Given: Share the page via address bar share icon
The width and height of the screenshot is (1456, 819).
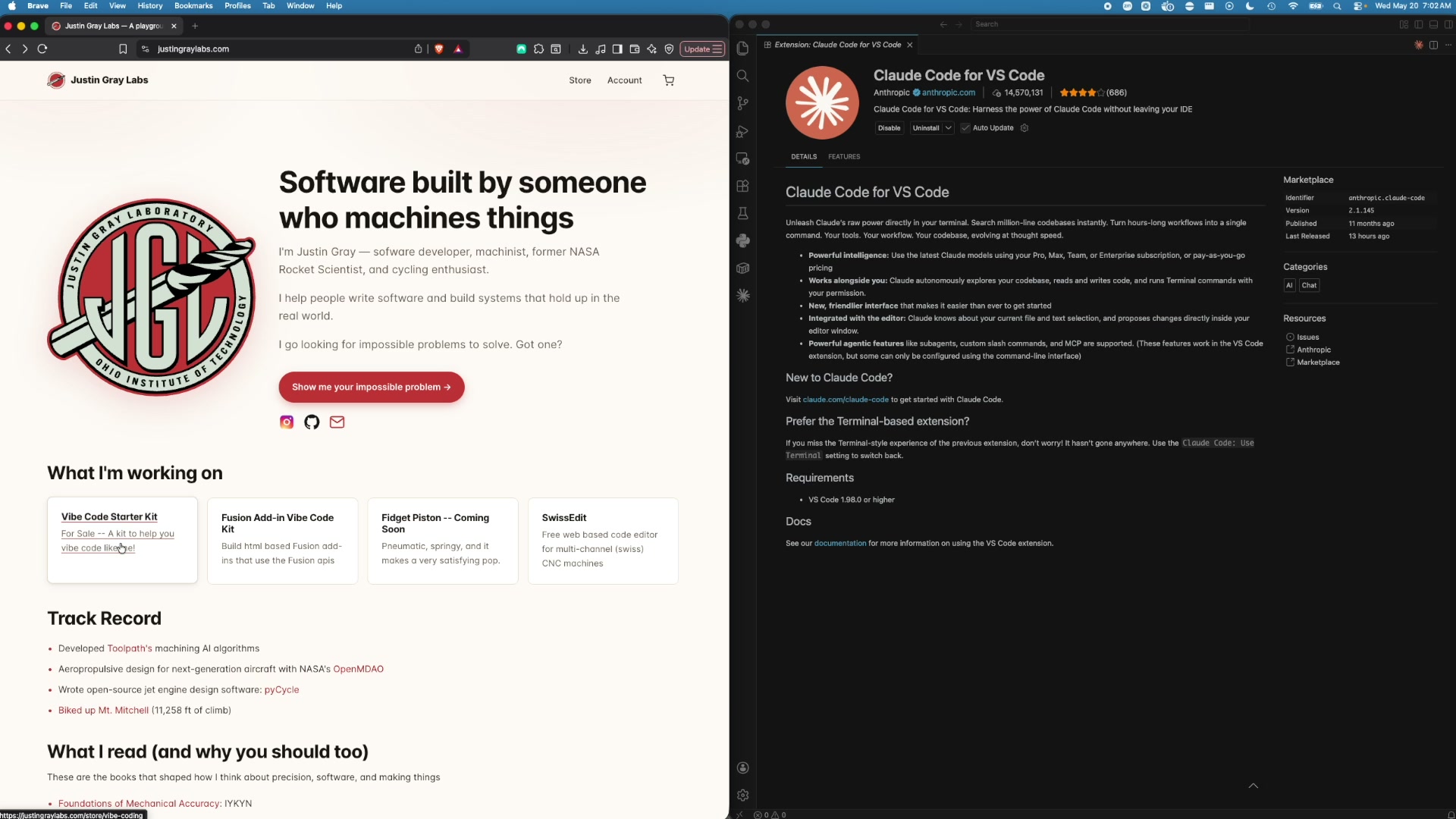Looking at the screenshot, I should (x=418, y=49).
